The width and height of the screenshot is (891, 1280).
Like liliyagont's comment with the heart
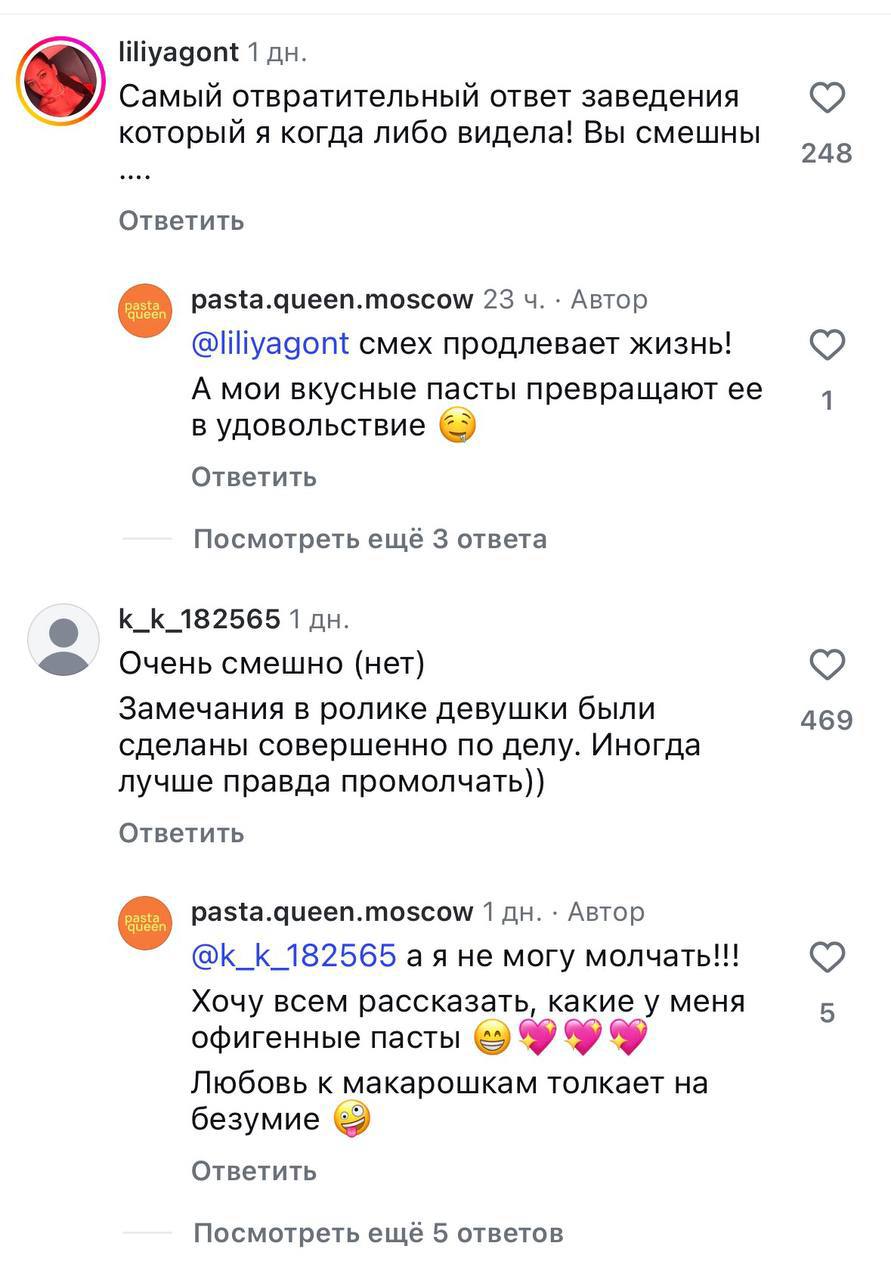point(827,99)
